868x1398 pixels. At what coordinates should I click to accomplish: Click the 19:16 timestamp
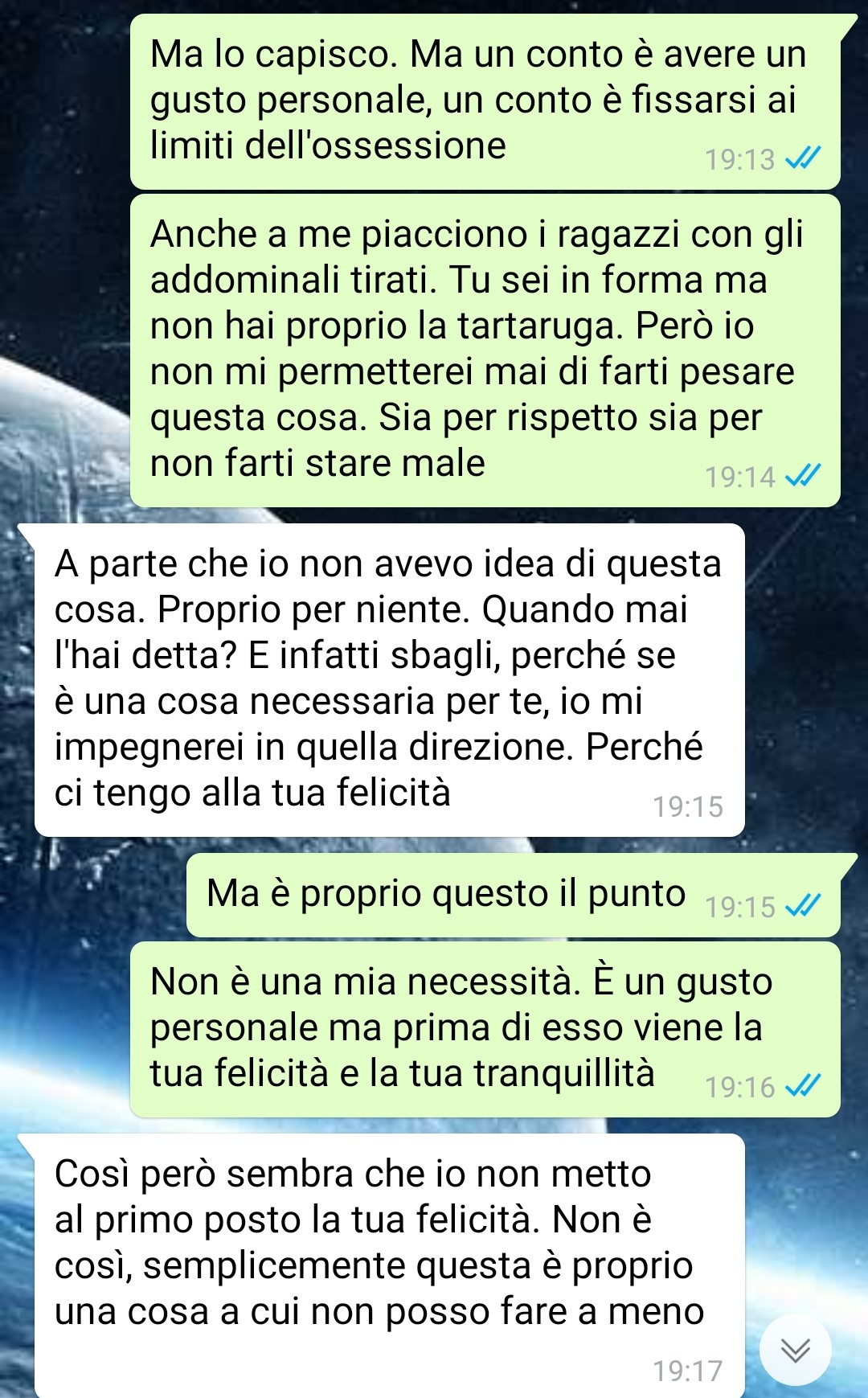[x=739, y=1087]
